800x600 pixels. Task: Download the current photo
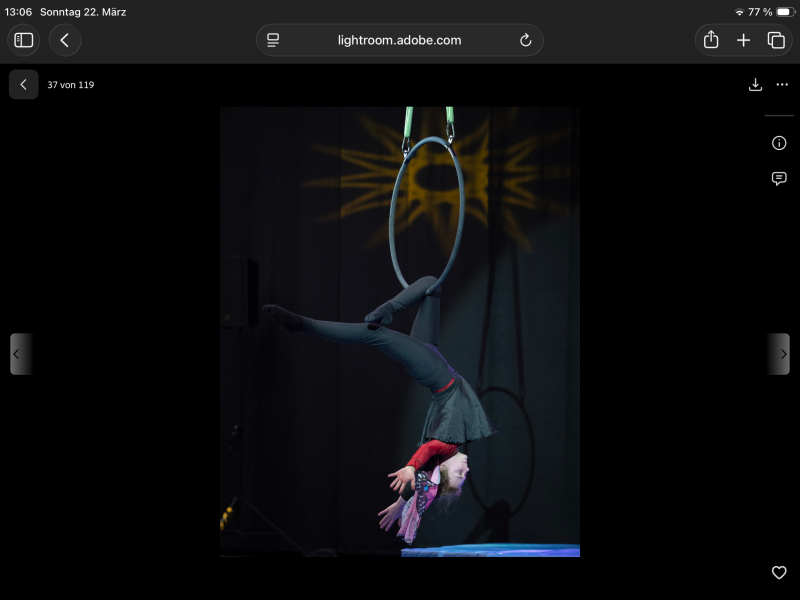755,85
